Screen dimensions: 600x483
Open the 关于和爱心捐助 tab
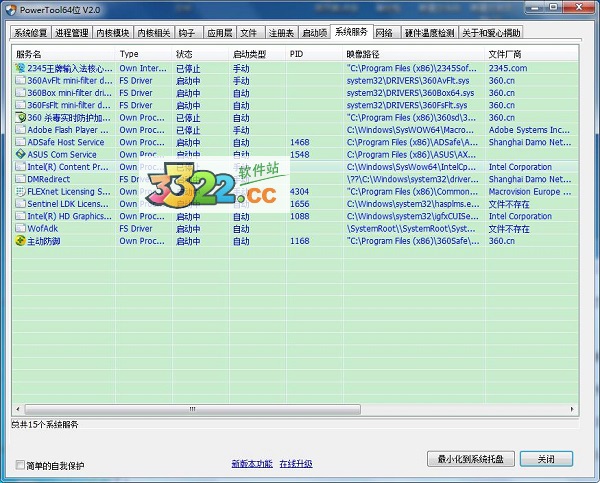click(491, 33)
